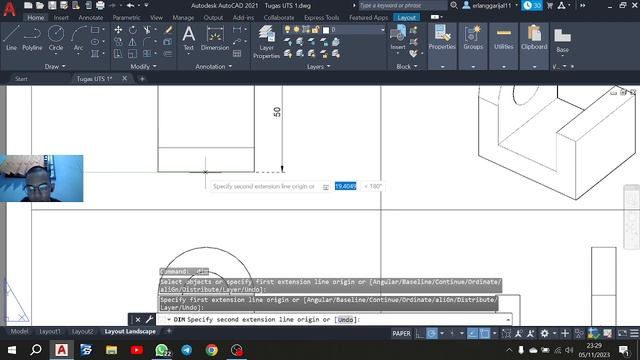The image size is (640, 360).
Task: Click the Save icon in quick access toolbar
Action: (x=52, y=5)
